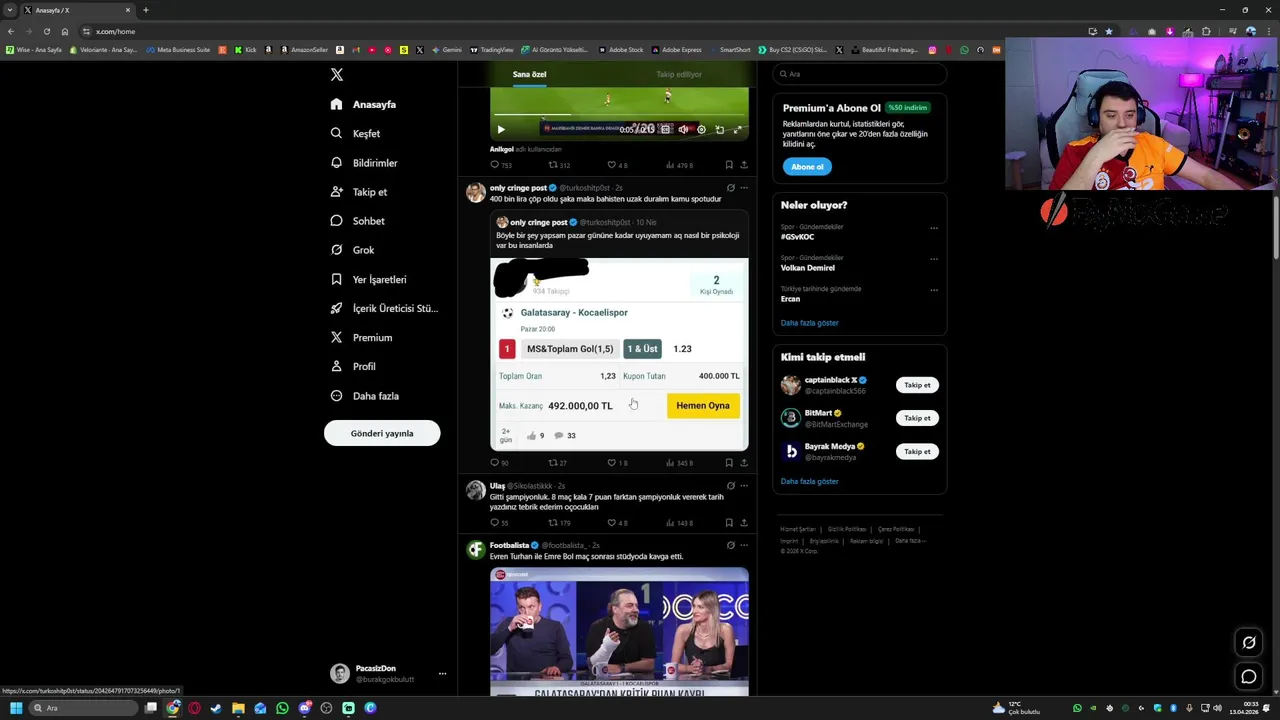Image resolution: width=1280 pixels, height=720 pixels.
Task: Click Daha fazla göster under trends
Action: coord(810,323)
